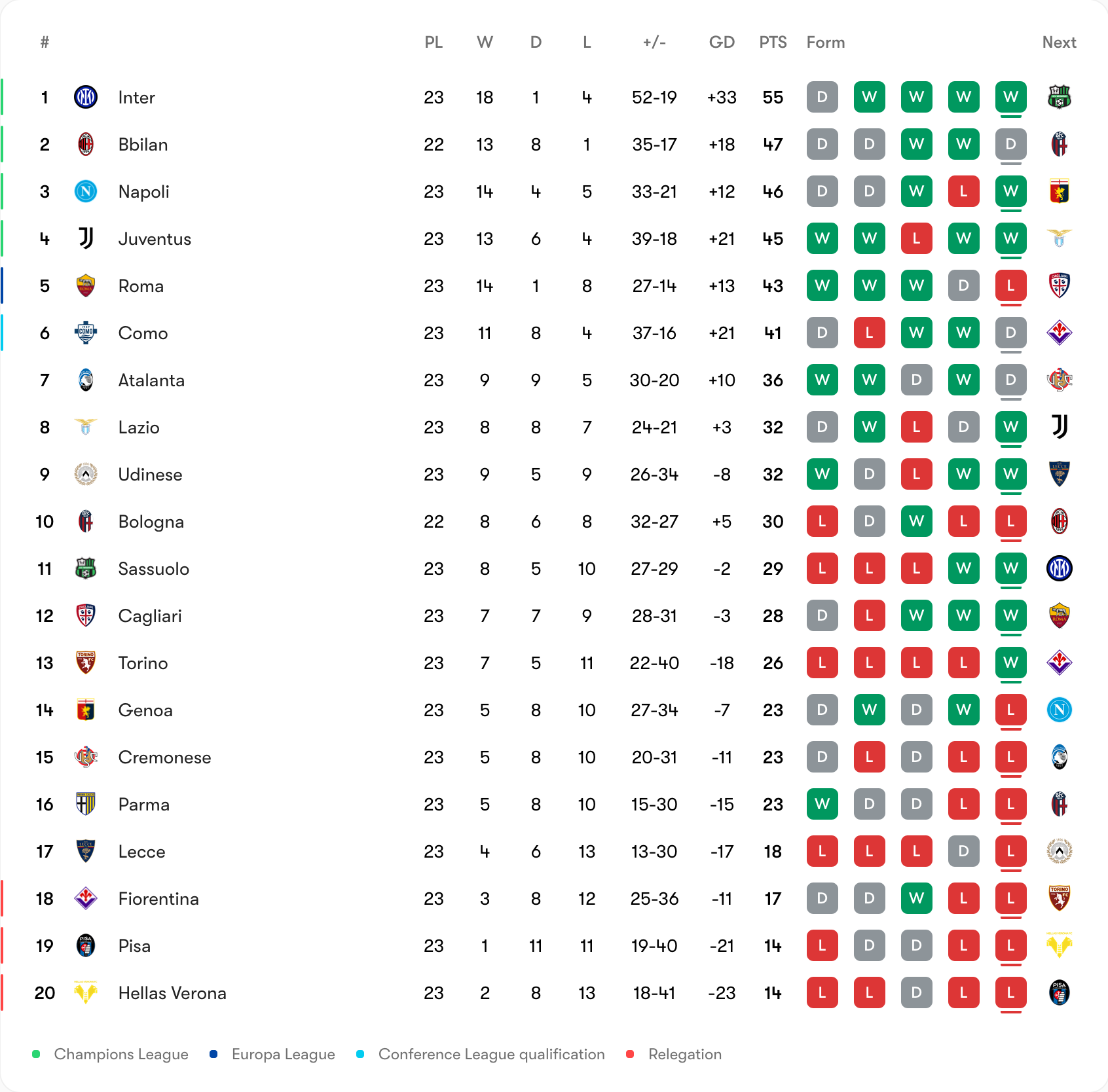Click the blue Europa League legend dot
Screen dimensions: 1108x1092
213,1054
